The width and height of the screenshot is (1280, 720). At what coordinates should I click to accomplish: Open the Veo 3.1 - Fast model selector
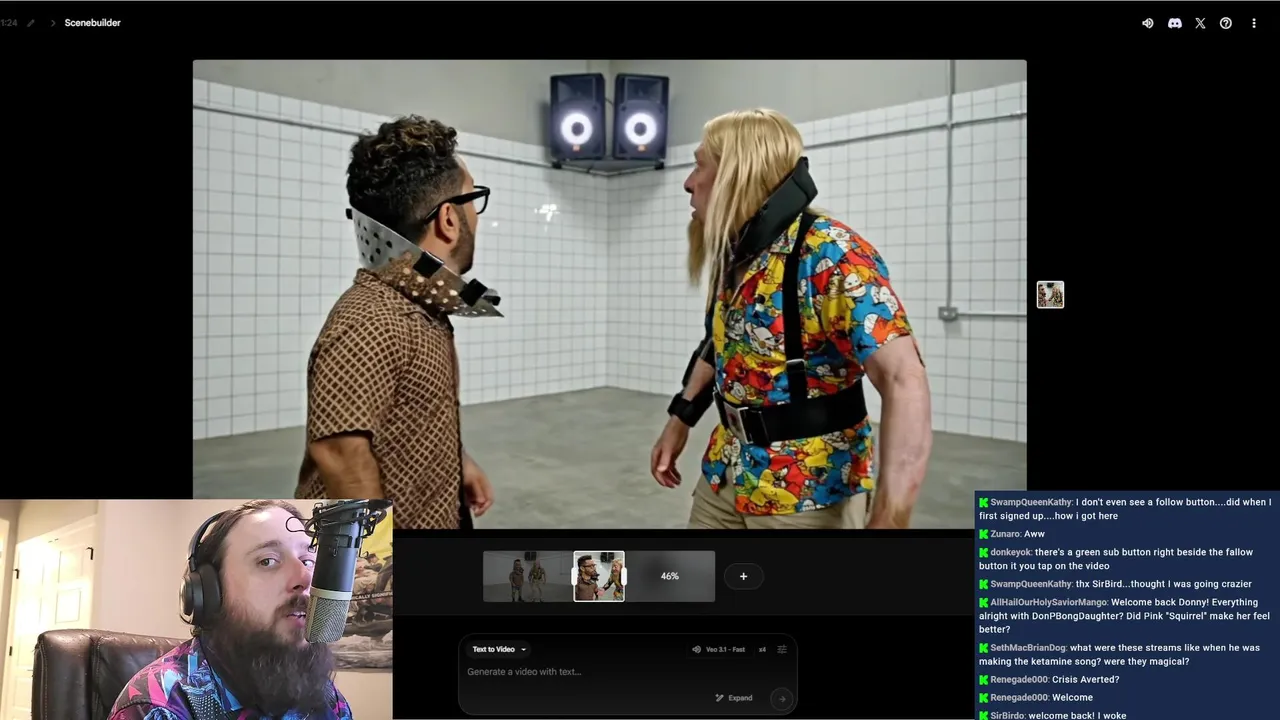[718, 649]
